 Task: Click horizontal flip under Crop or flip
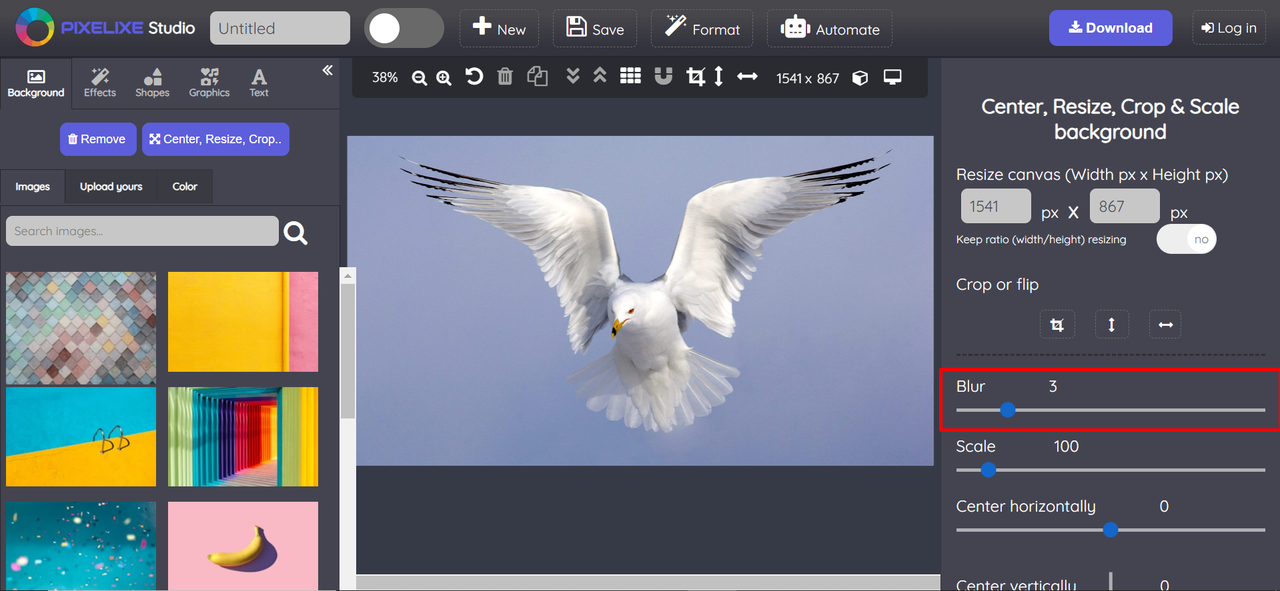pyautogui.click(x=1165, y=324)
